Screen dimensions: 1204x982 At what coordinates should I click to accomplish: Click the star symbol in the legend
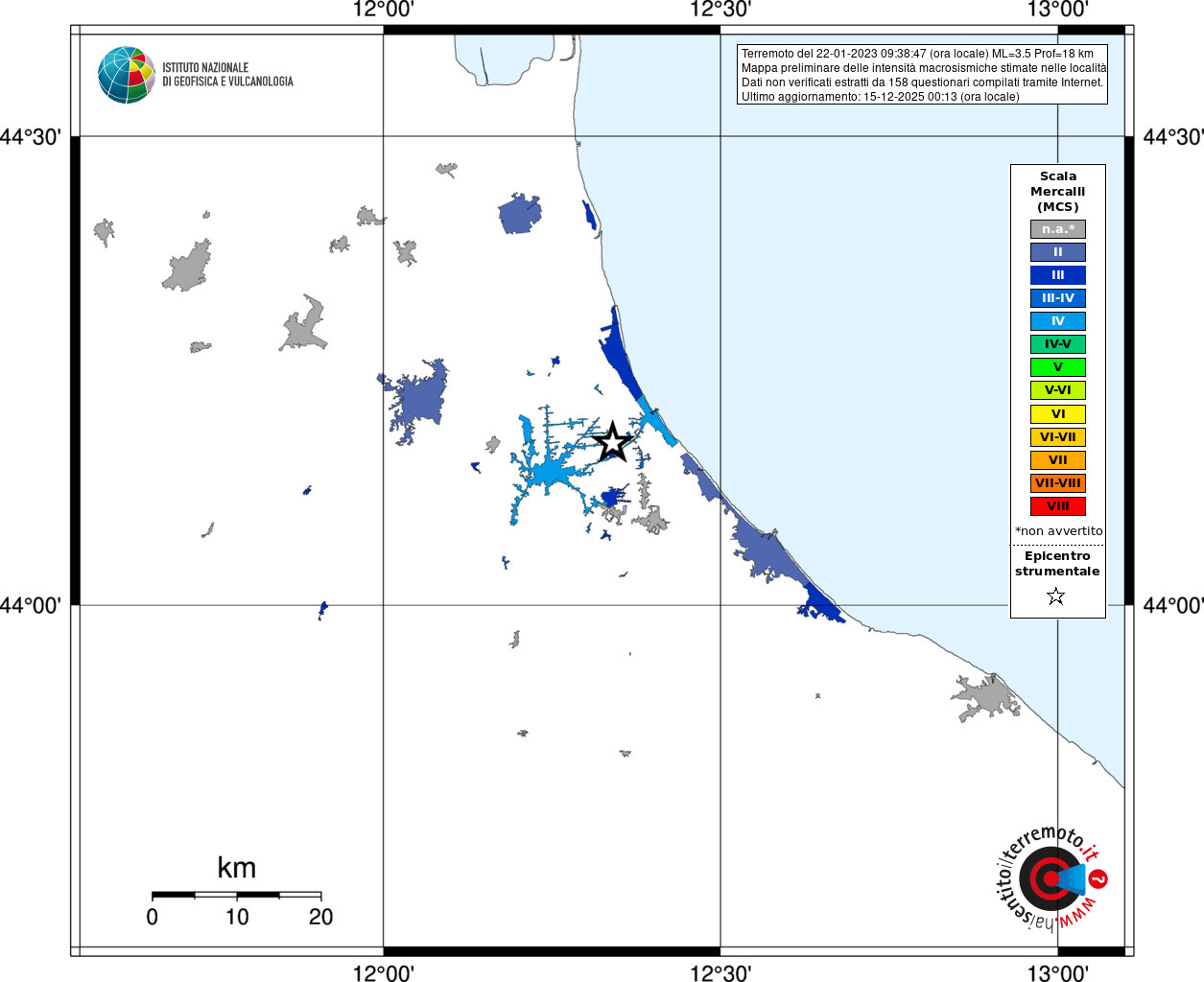(1056, 596)
